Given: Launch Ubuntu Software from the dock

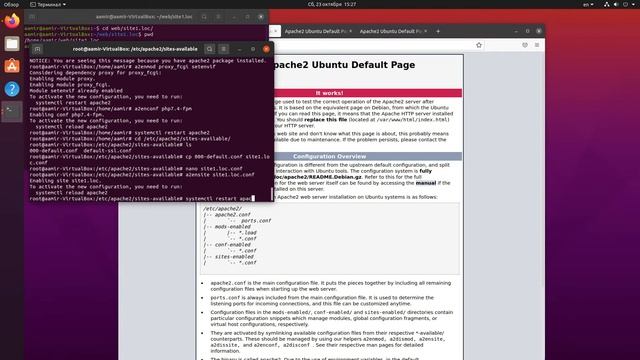Looking at the screenshot, I should 12,66.
